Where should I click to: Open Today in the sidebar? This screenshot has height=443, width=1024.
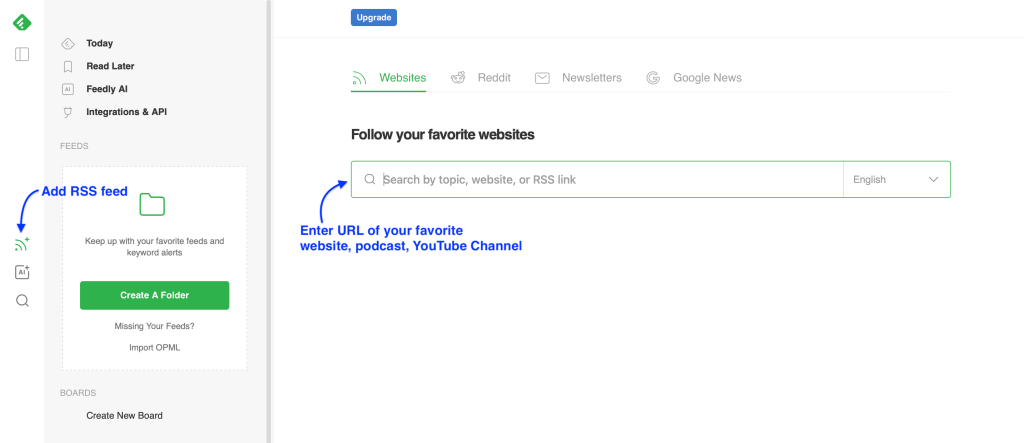(x=99, y=44)
